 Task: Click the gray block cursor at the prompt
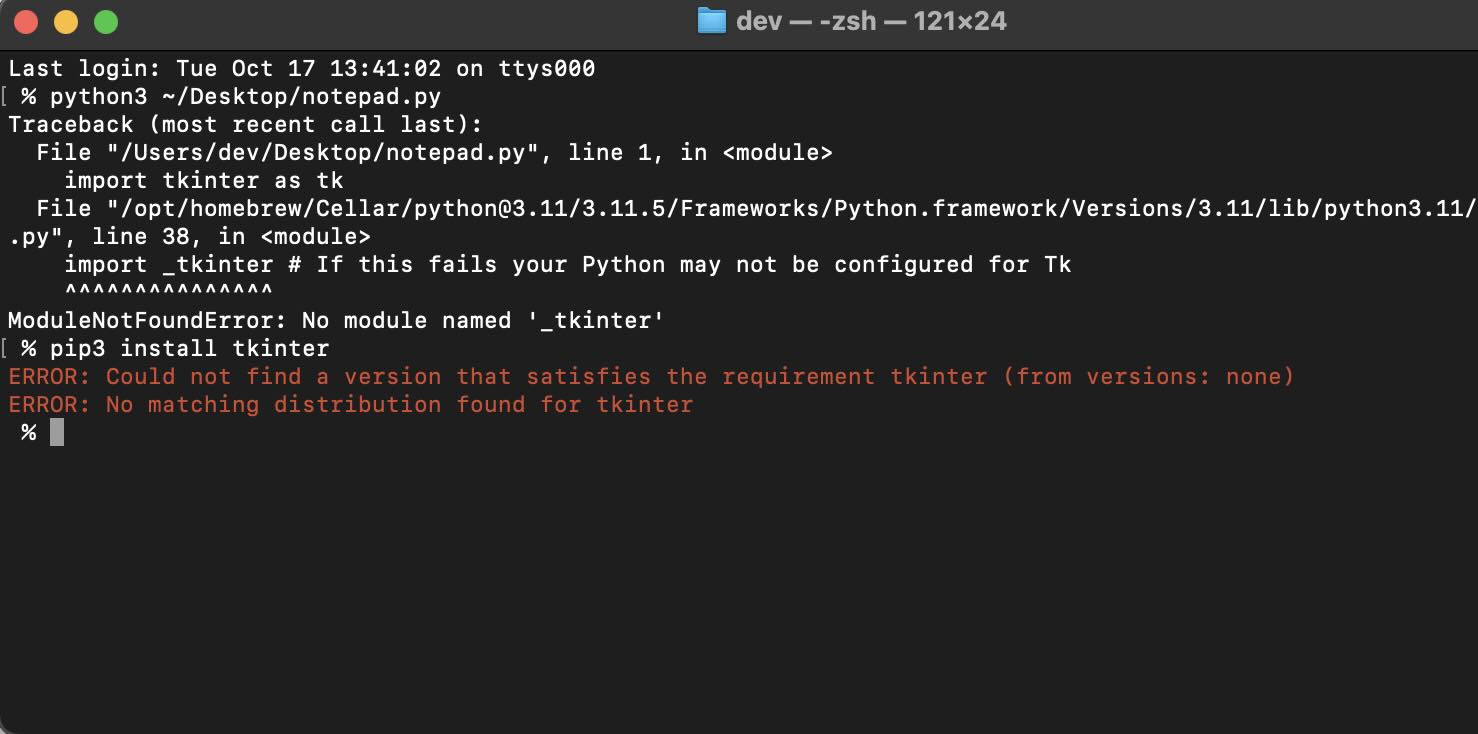(x=57, y=432)
